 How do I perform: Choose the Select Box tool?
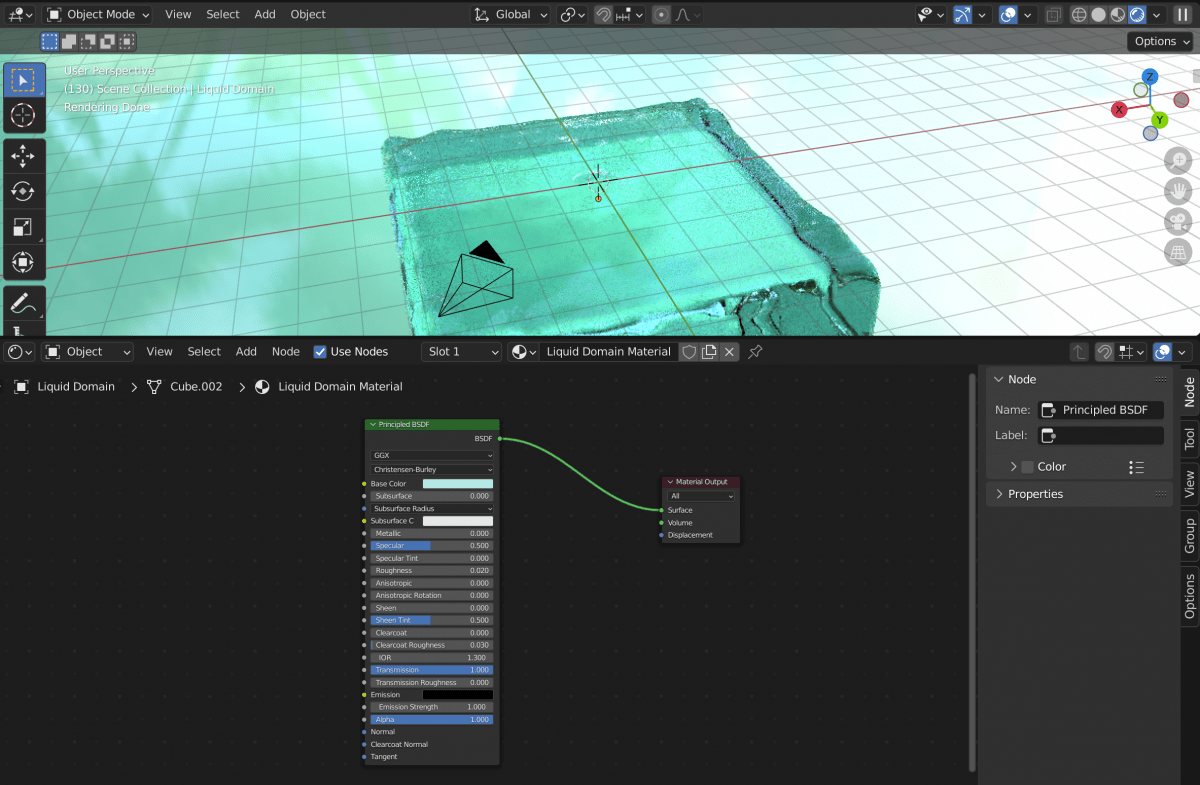coord(22,79)
